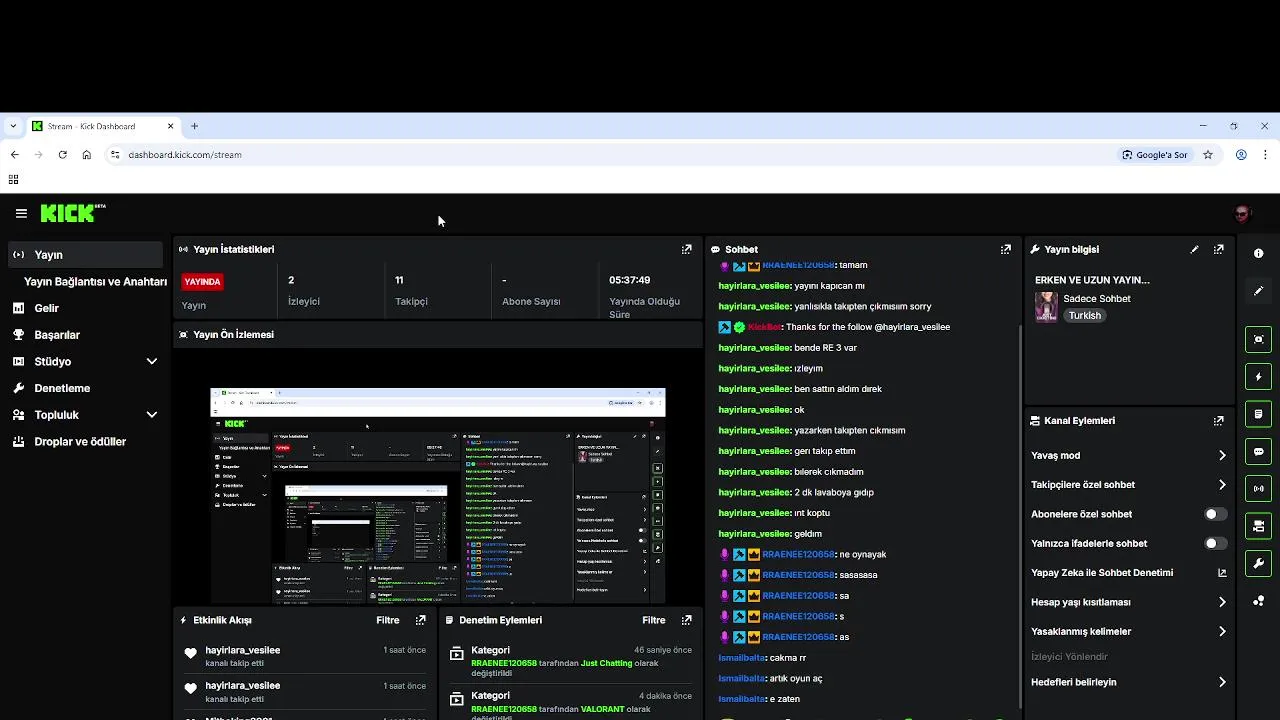The width and height of the screenshot is (1280, 720).
Task: Open browser tab search dropdown arrow
Action: click(x=13, y=126)
